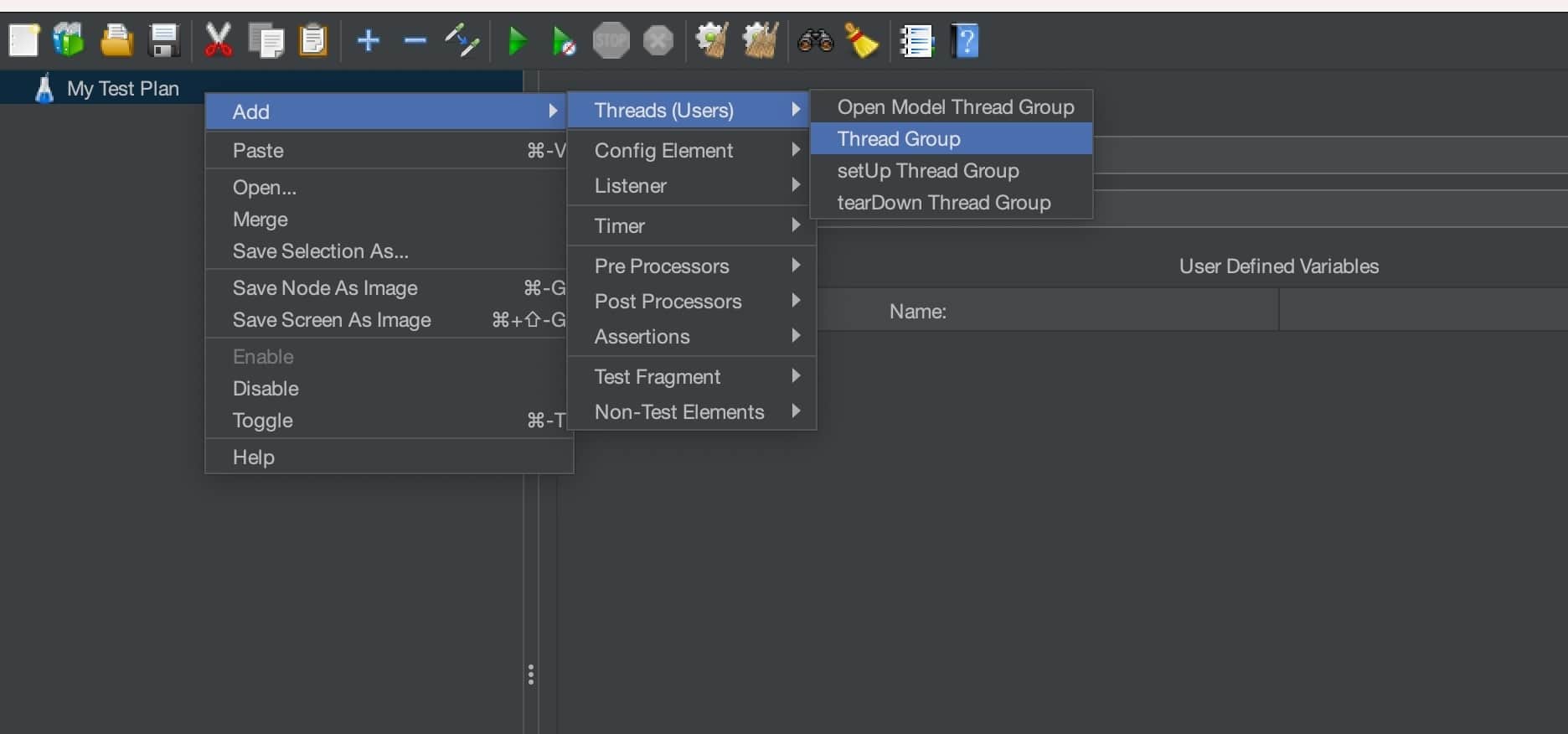Viewport: 1568px width, 734px height.
Task: Select setUp Thread Group
Action: 952,171
